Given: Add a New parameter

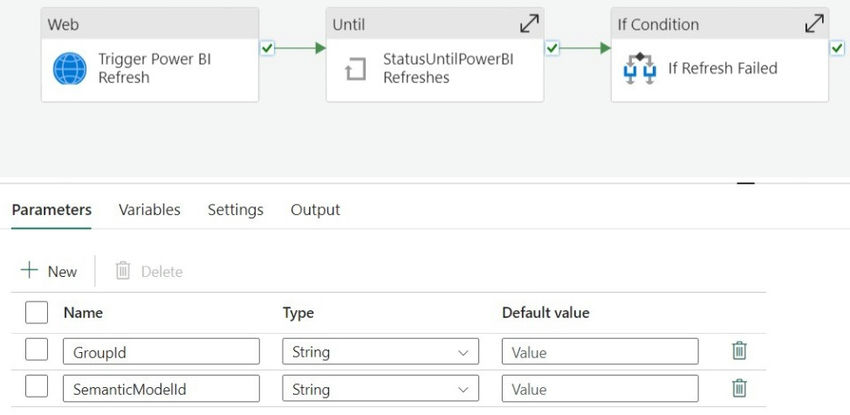Looking at the screenshot, I should 49,271.
